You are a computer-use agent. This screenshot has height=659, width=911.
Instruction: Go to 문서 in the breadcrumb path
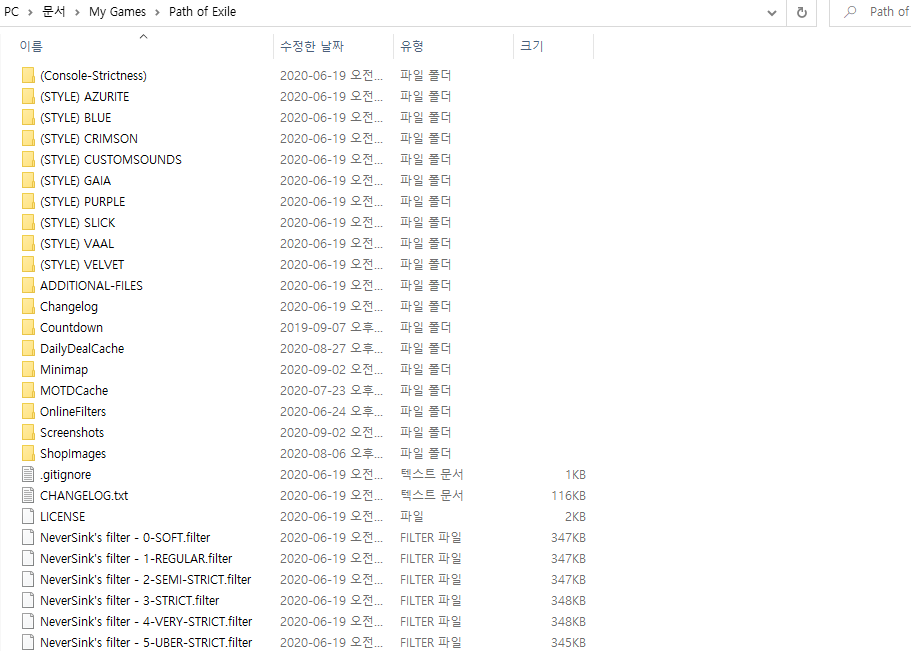(x=53, y=12)
